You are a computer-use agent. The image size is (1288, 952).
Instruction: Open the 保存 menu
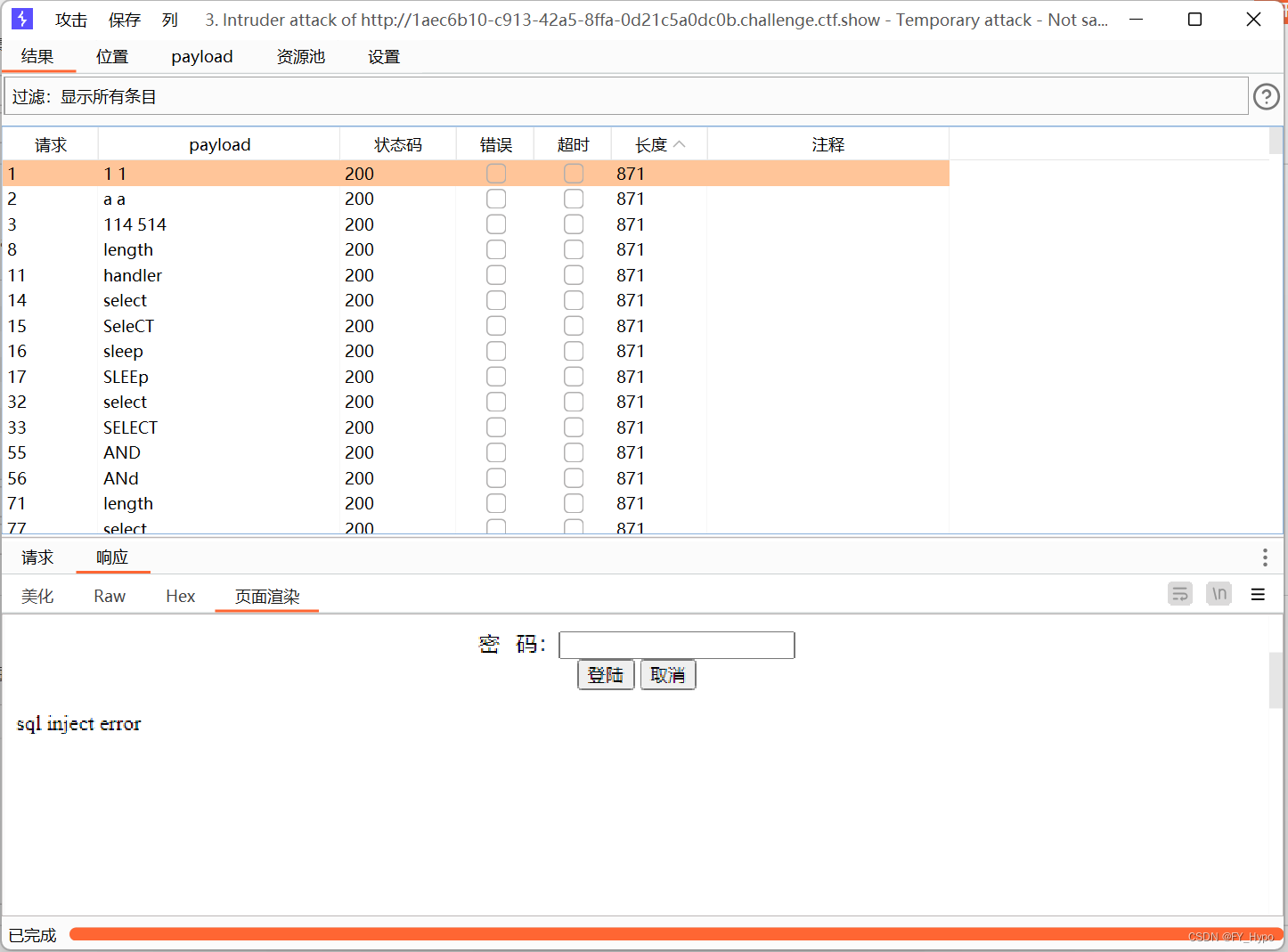point(125,20)
